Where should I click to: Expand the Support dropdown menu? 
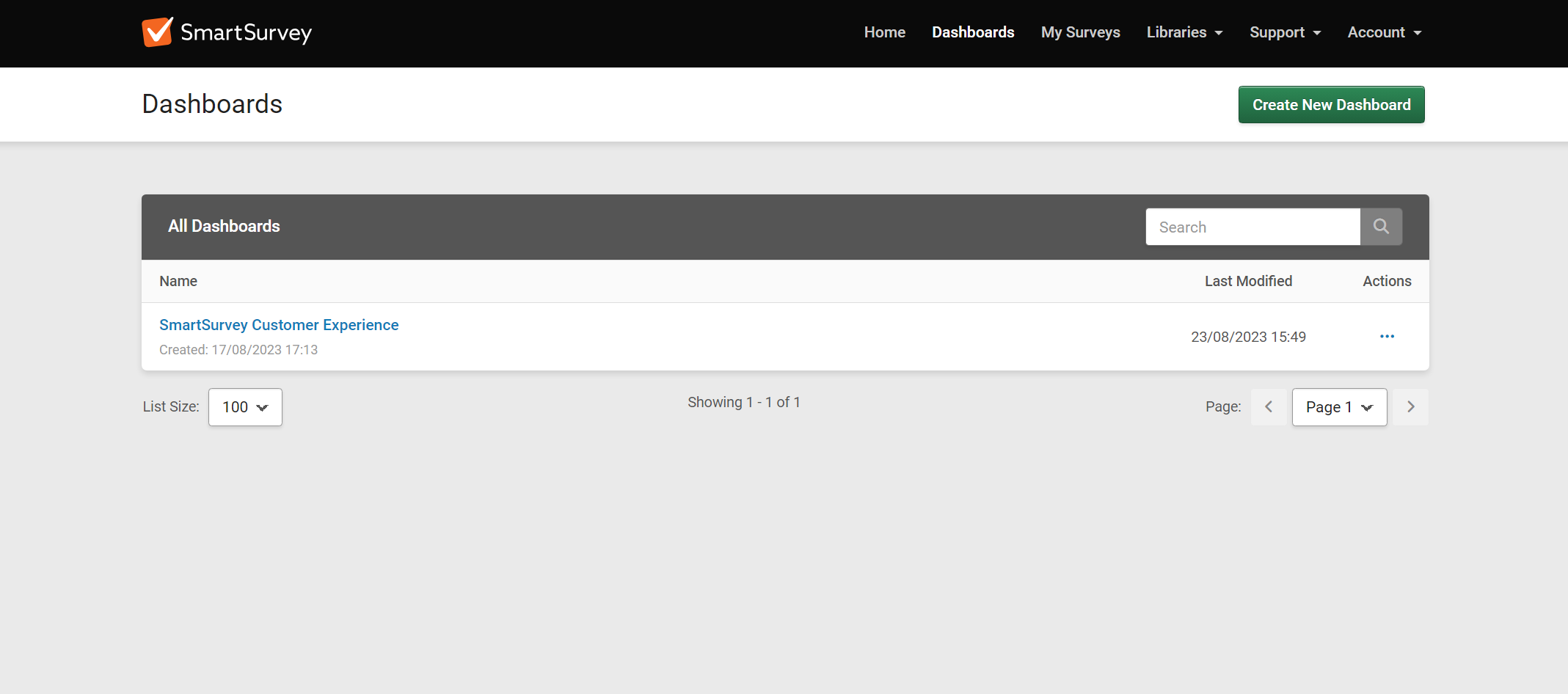pyautogui.click(x=1285, y=32)
